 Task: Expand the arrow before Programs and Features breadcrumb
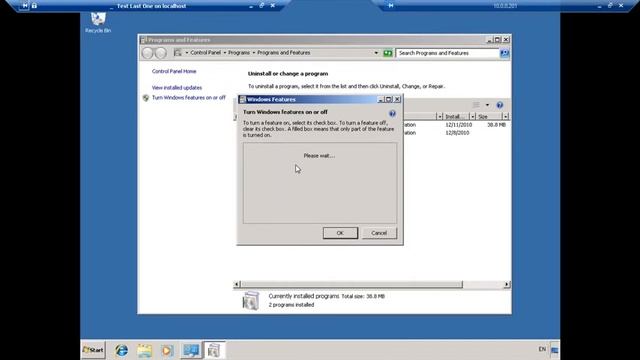pos(253,53)
